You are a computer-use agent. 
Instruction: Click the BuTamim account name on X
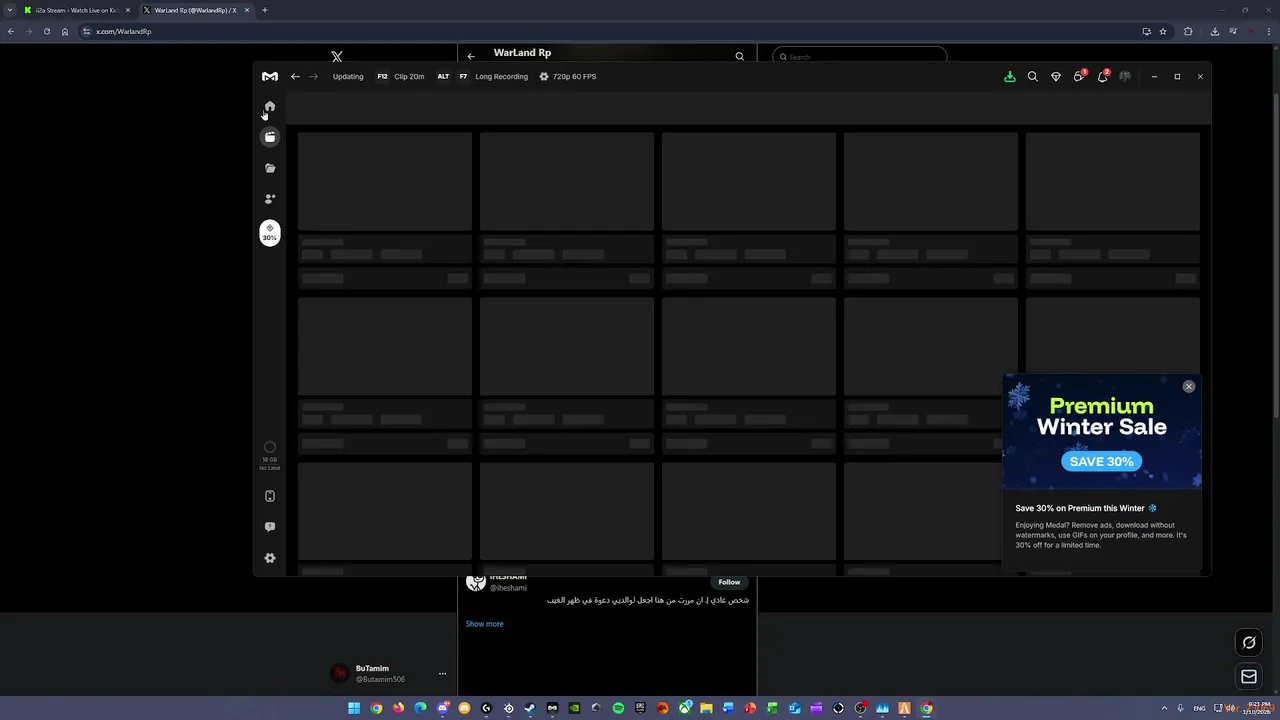coord(372,668)
